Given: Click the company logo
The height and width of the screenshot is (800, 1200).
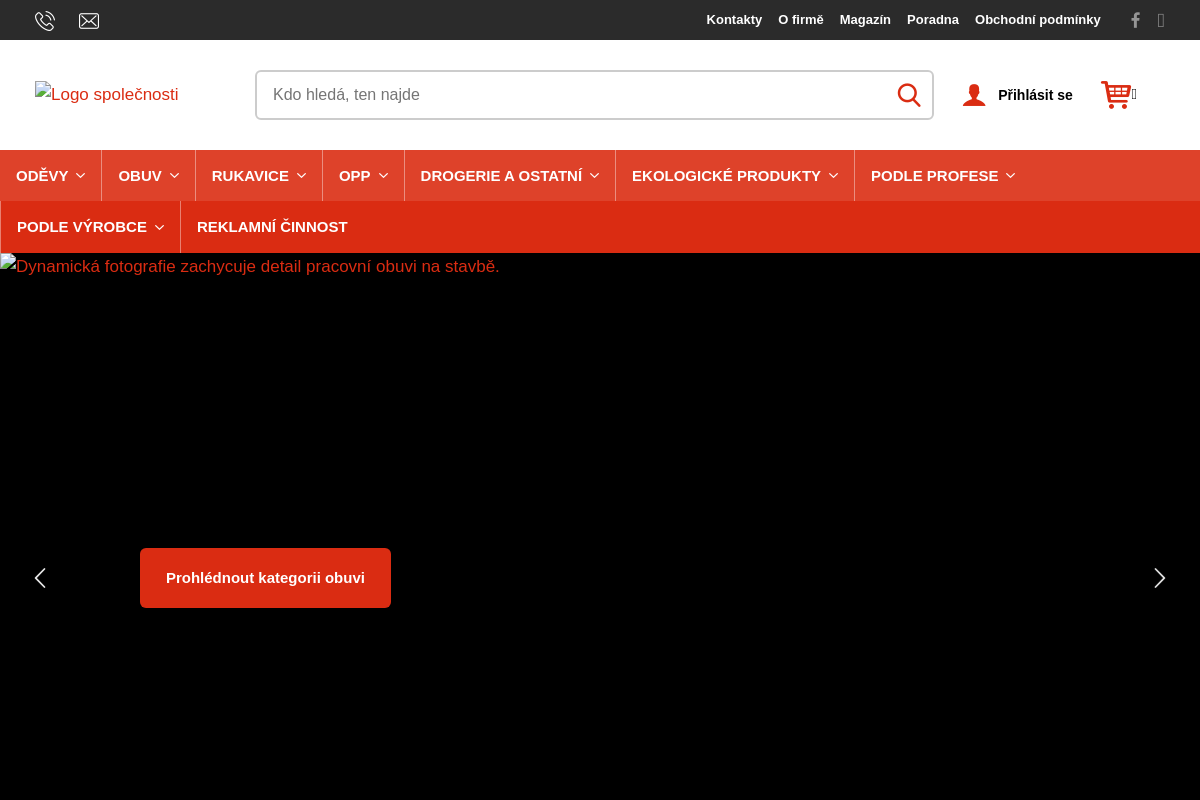Looking at the screenshot, I should 107,94.
